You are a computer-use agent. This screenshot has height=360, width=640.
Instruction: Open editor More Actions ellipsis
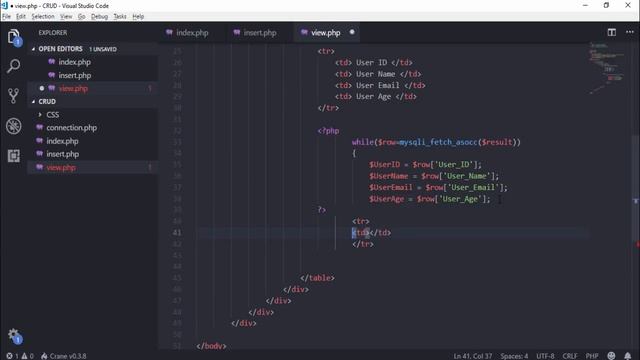click(630, 32)
